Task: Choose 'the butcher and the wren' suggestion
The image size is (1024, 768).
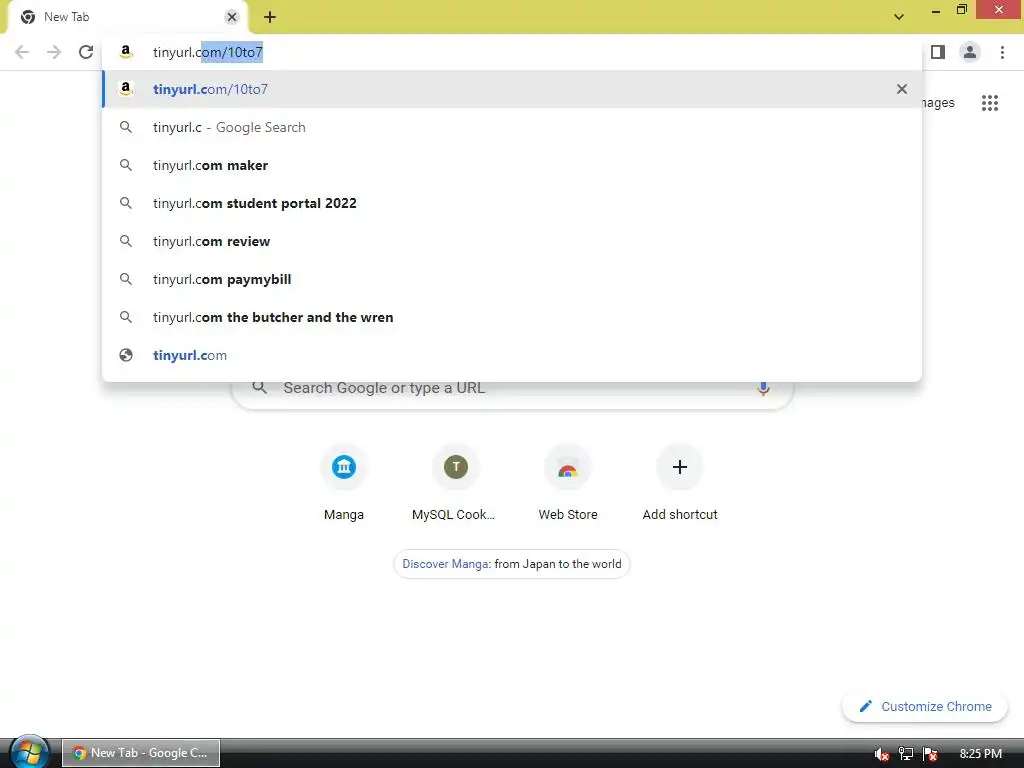Action: tap(512, 317)
